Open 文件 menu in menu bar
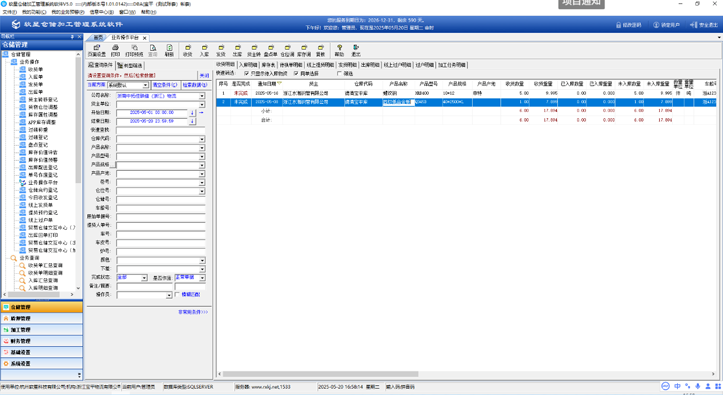 click(x=9, y=12)
